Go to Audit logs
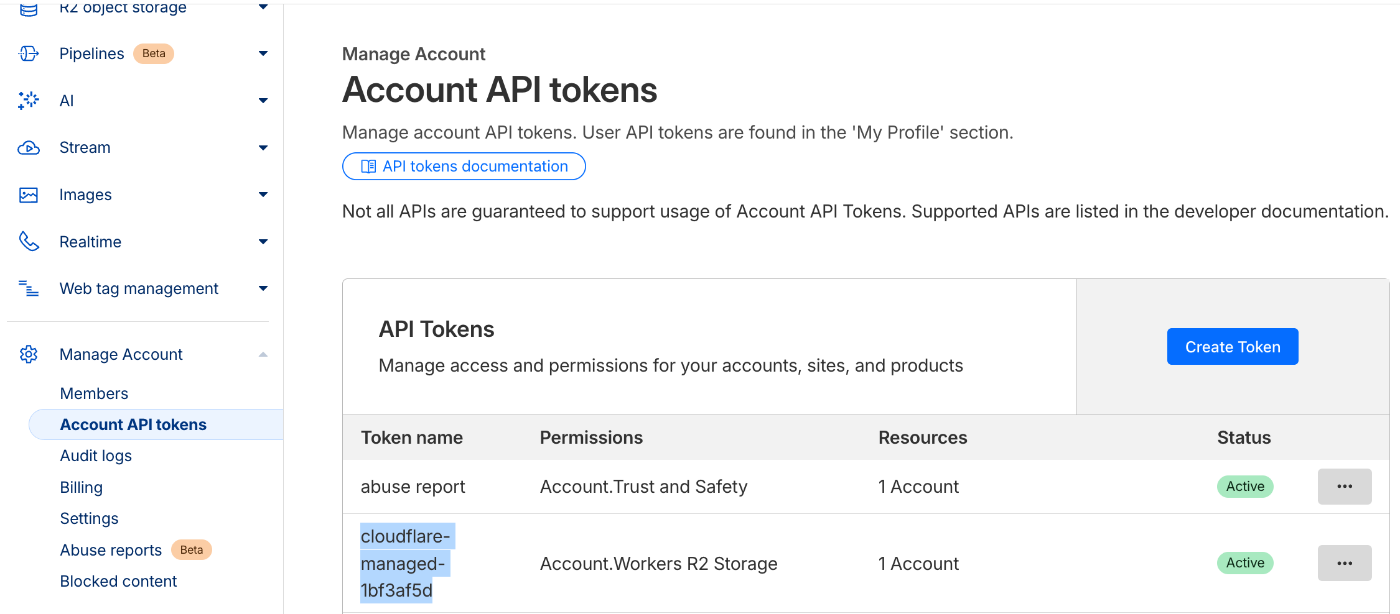This screenshot has width=1400, height=614. 96,456
